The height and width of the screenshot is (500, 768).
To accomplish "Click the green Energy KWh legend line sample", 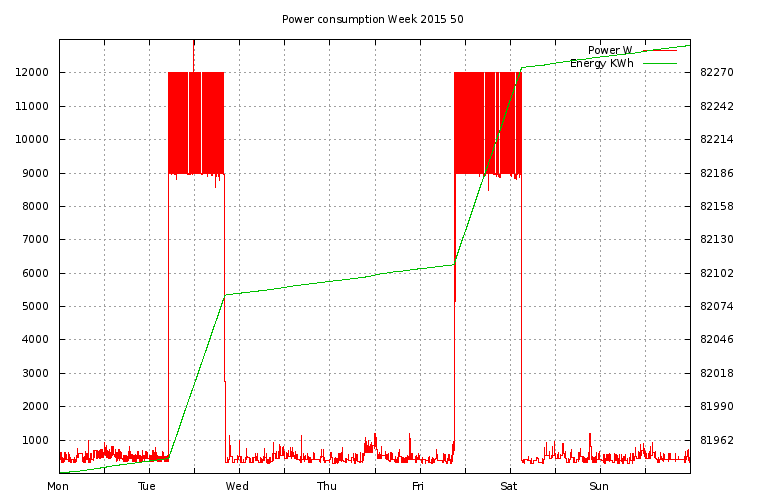I will tap(660, 64).
